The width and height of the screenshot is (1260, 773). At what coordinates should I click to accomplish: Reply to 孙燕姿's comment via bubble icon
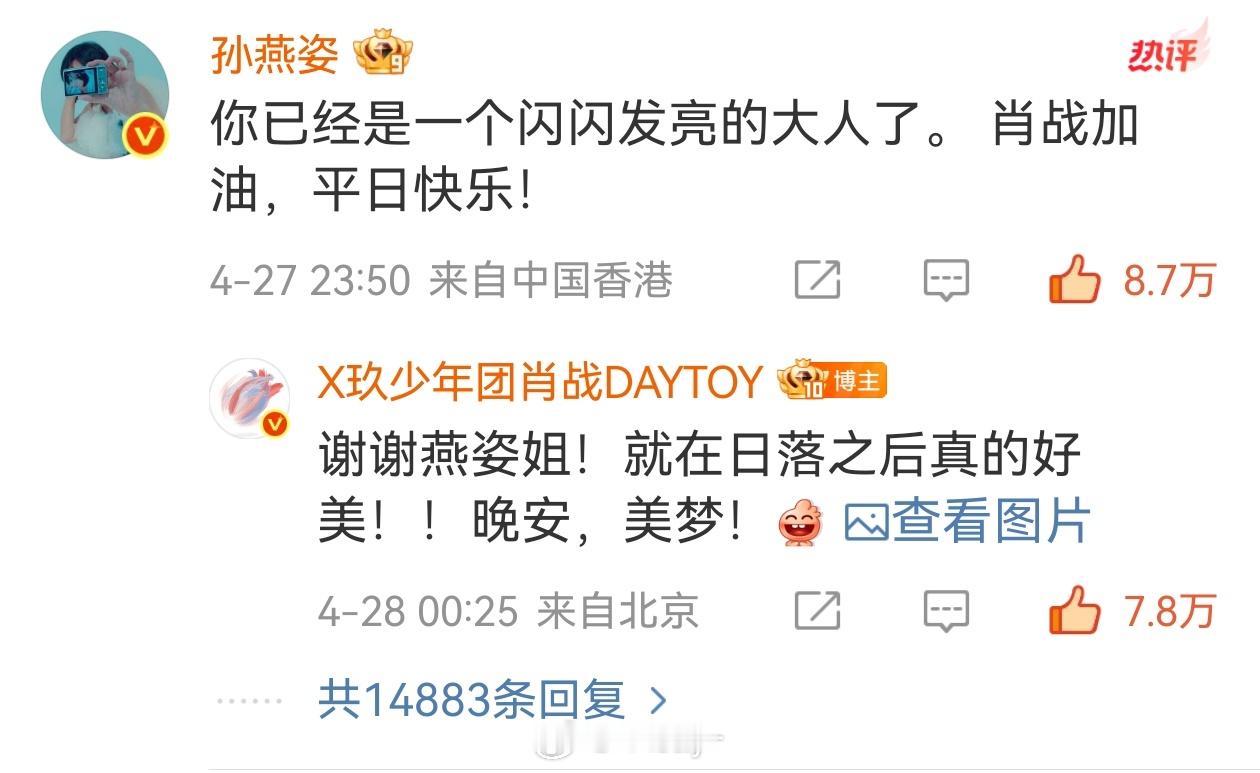[x=945, y=281]
